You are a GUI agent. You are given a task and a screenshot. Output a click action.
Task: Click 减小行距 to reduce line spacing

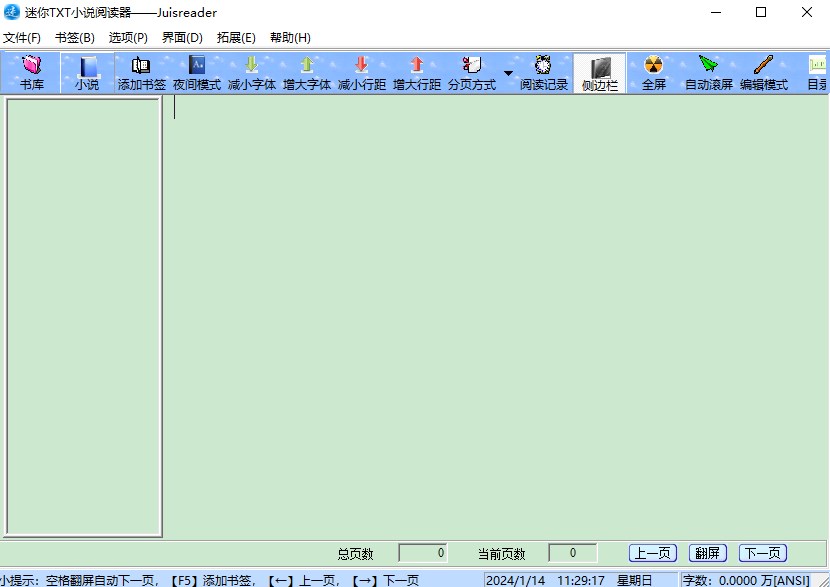pyautogui.click(x=362, y=73)
